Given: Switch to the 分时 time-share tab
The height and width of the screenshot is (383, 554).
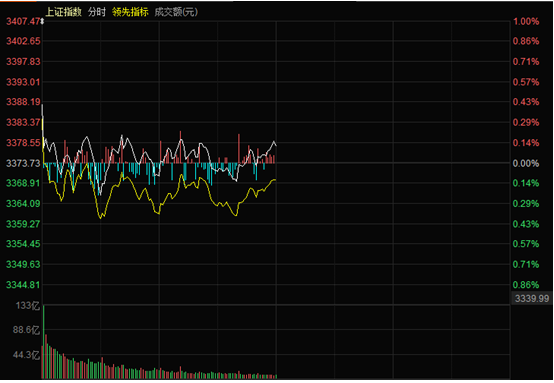Looking at the screenshot, I should pos(97,12).
